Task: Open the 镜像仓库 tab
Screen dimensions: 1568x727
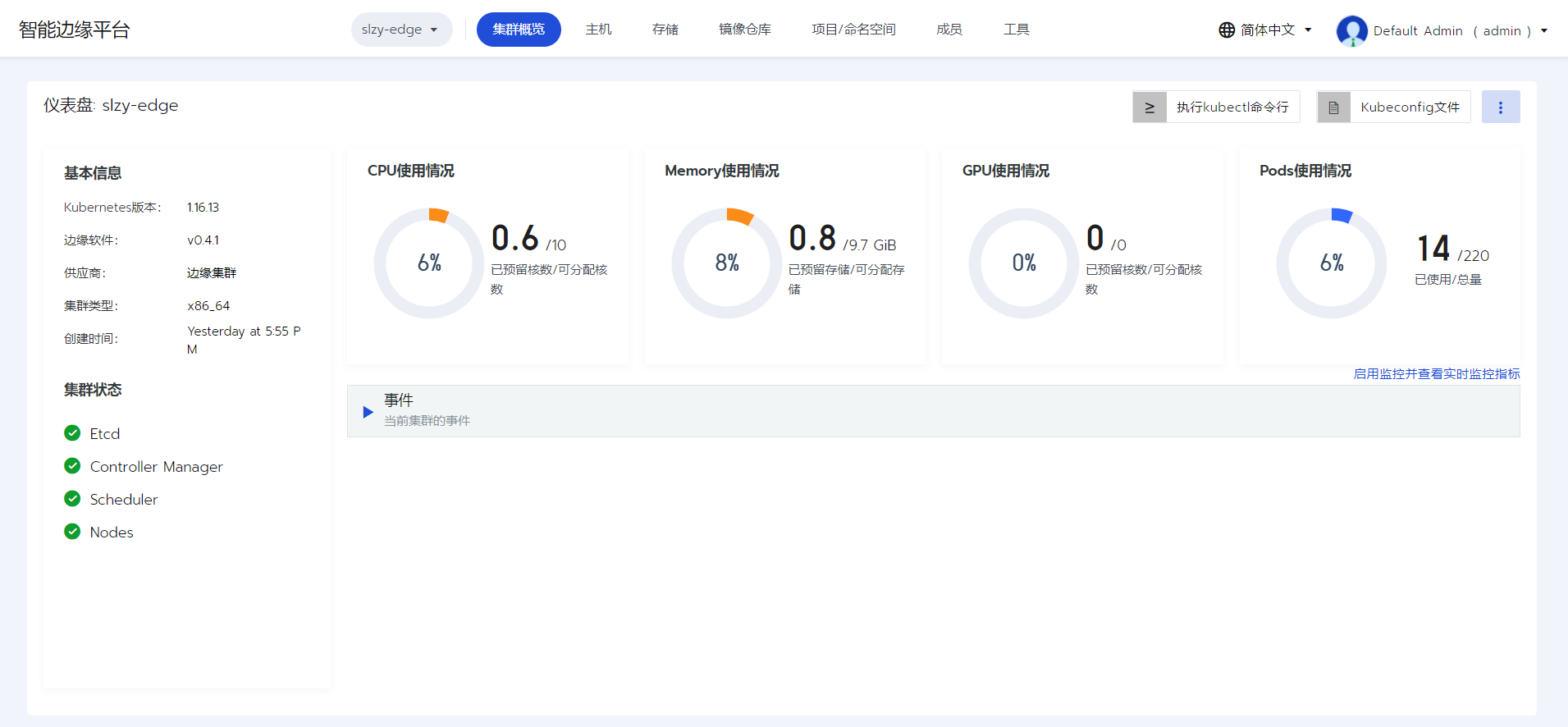Action: tap(744, 30)
